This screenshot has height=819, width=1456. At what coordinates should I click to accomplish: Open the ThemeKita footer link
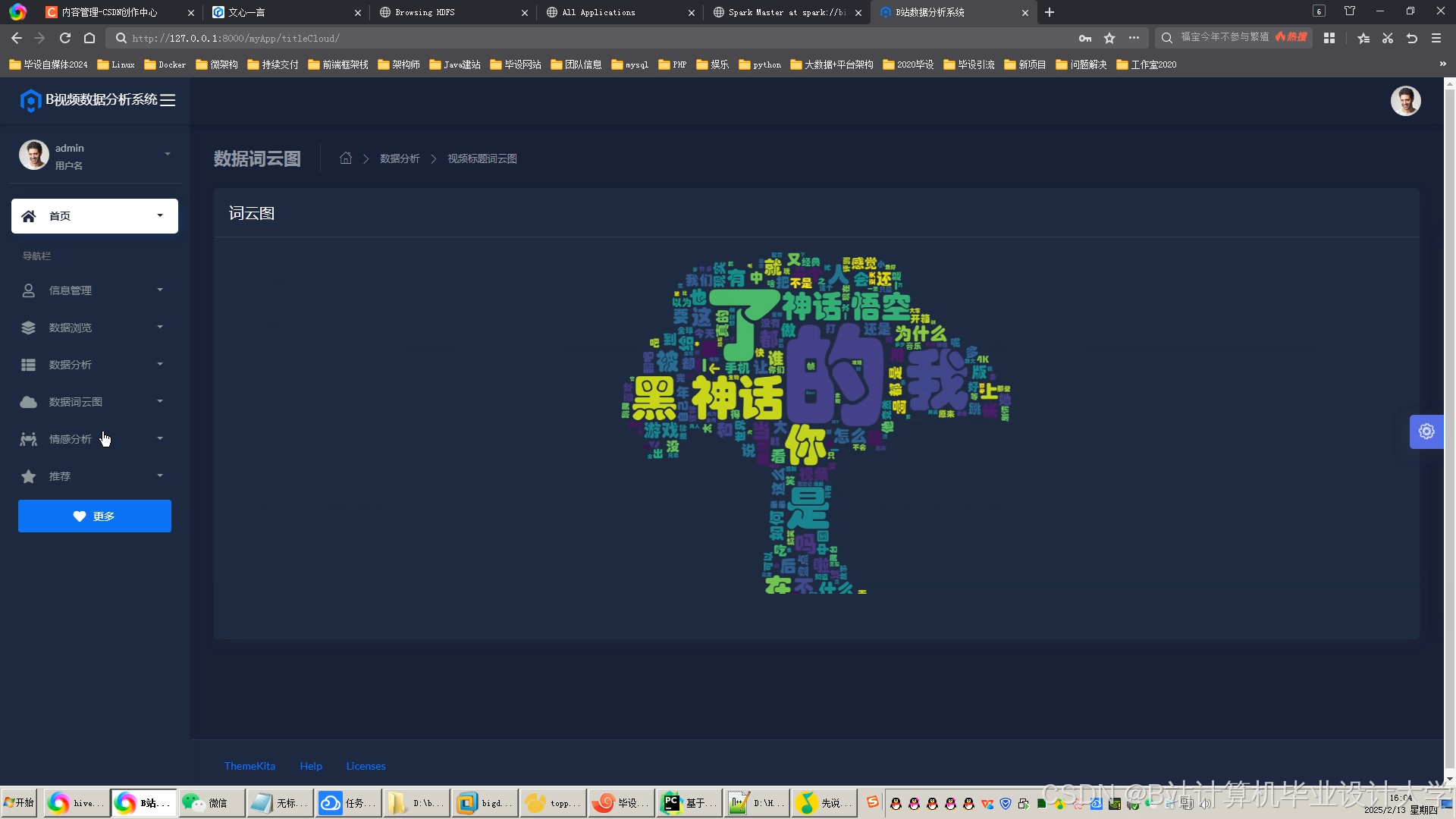(x=249, y=766)
